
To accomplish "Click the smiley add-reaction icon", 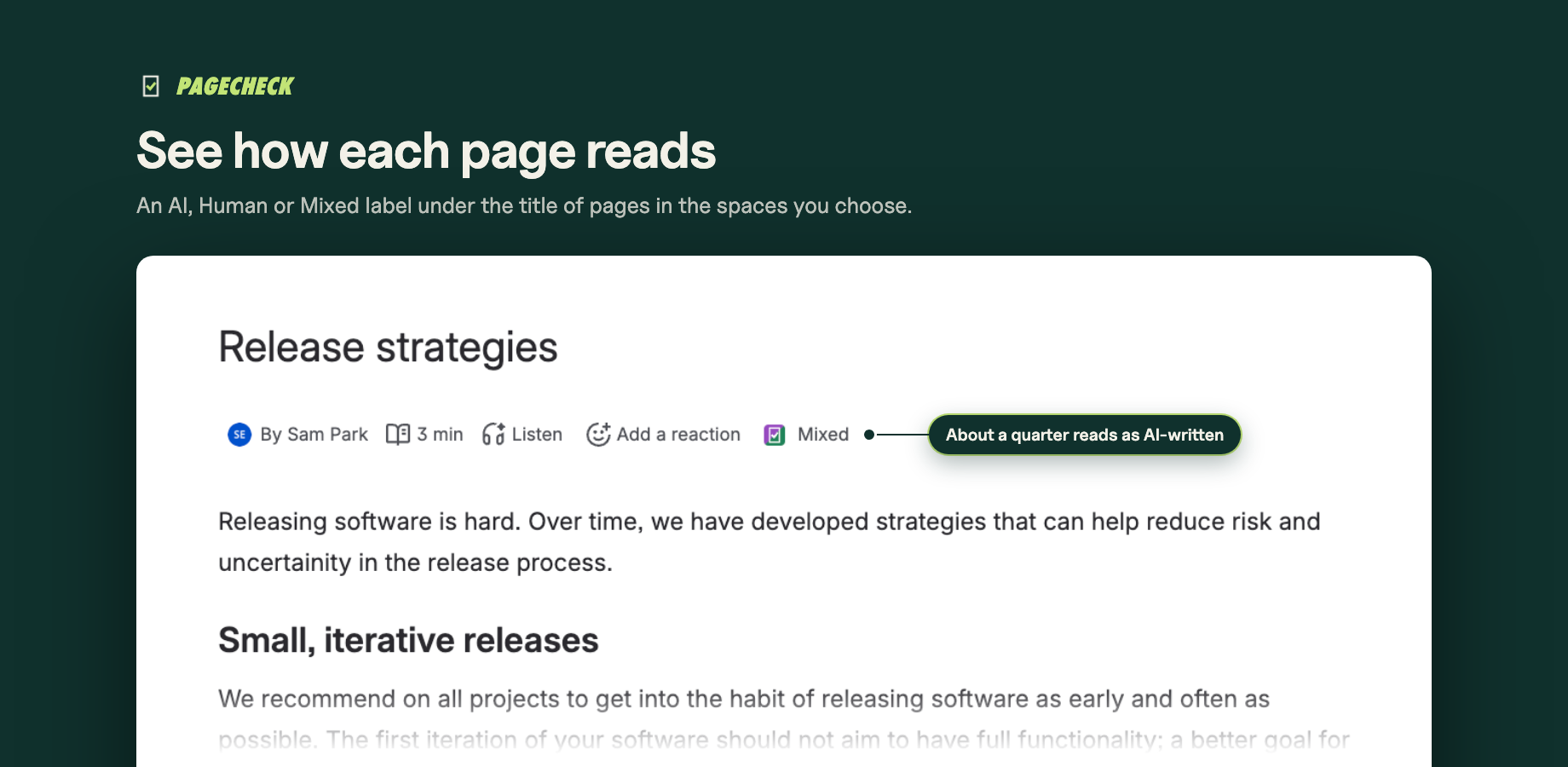I will (598, 435).
